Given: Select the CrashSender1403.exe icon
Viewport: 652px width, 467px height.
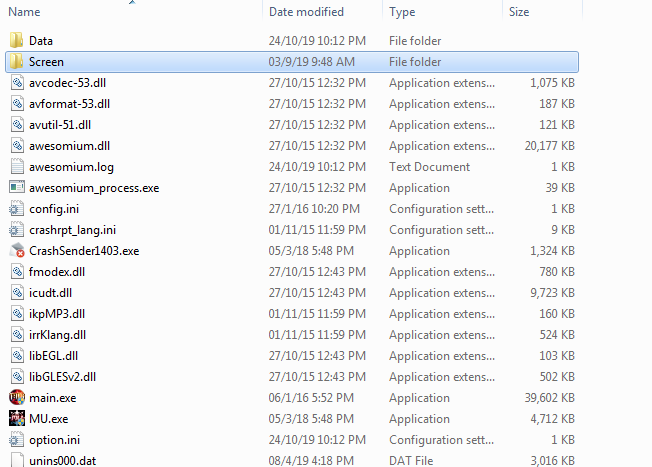Looking at the screenshot, I should (16, 251).
